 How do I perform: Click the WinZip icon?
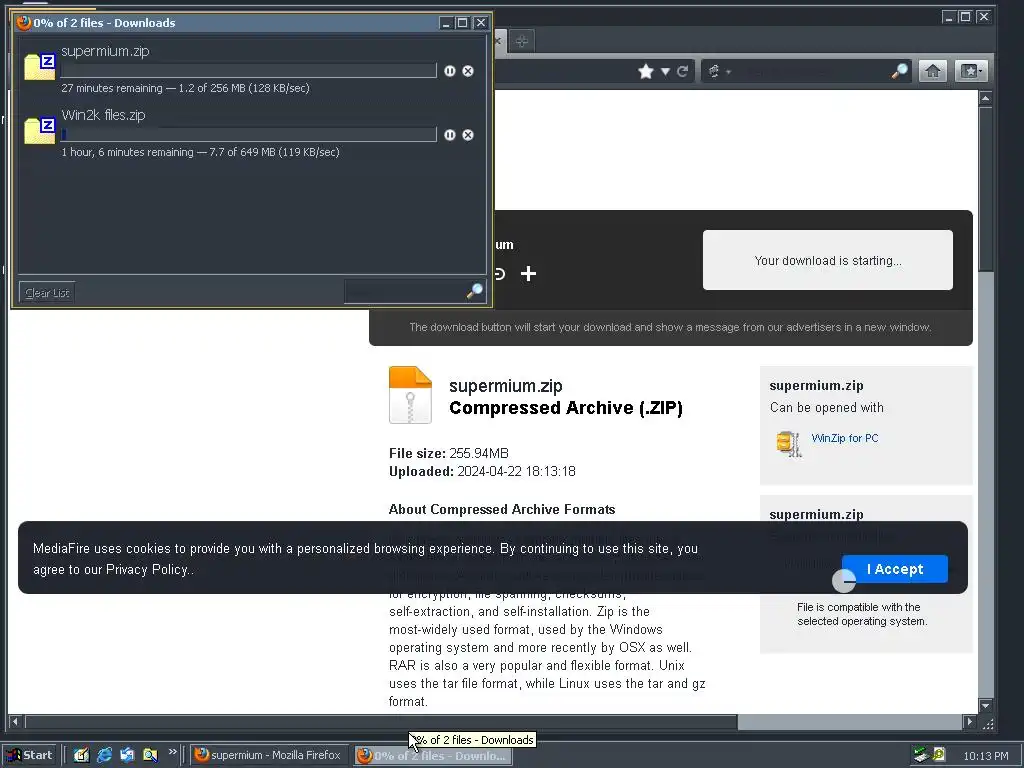click(789, 444)
